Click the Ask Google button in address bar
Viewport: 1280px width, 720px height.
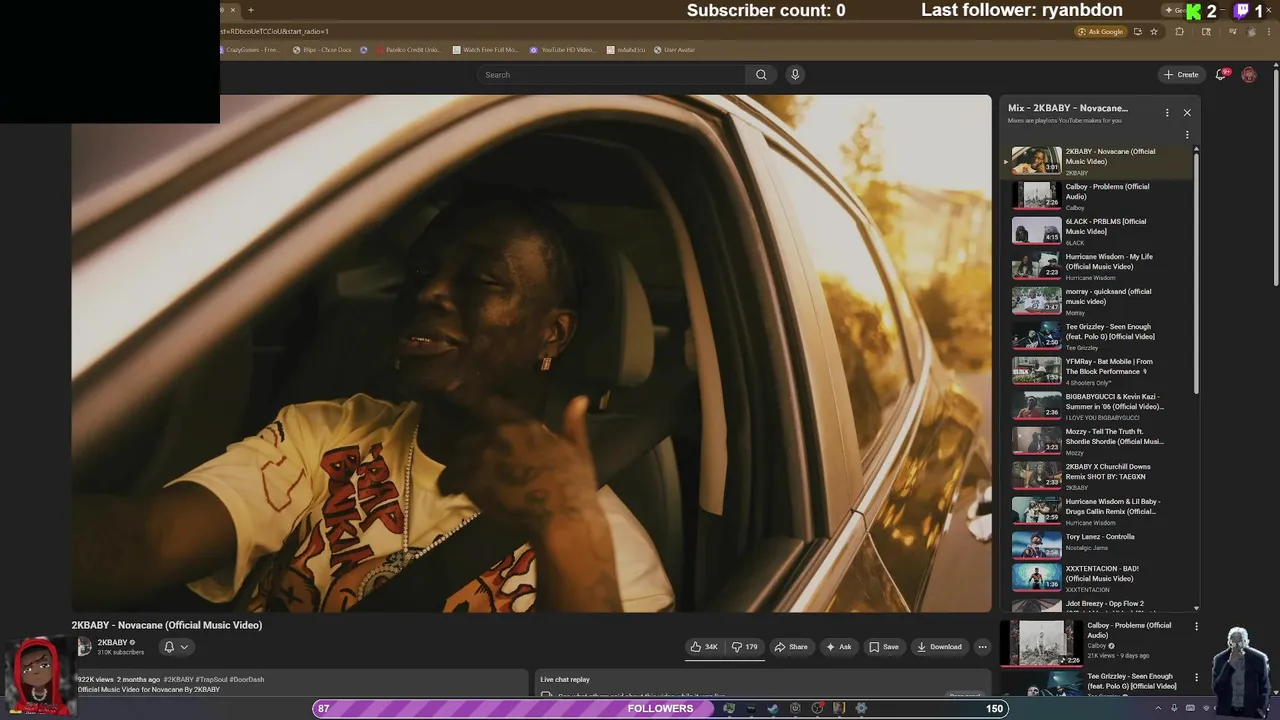pos(1101,32)
